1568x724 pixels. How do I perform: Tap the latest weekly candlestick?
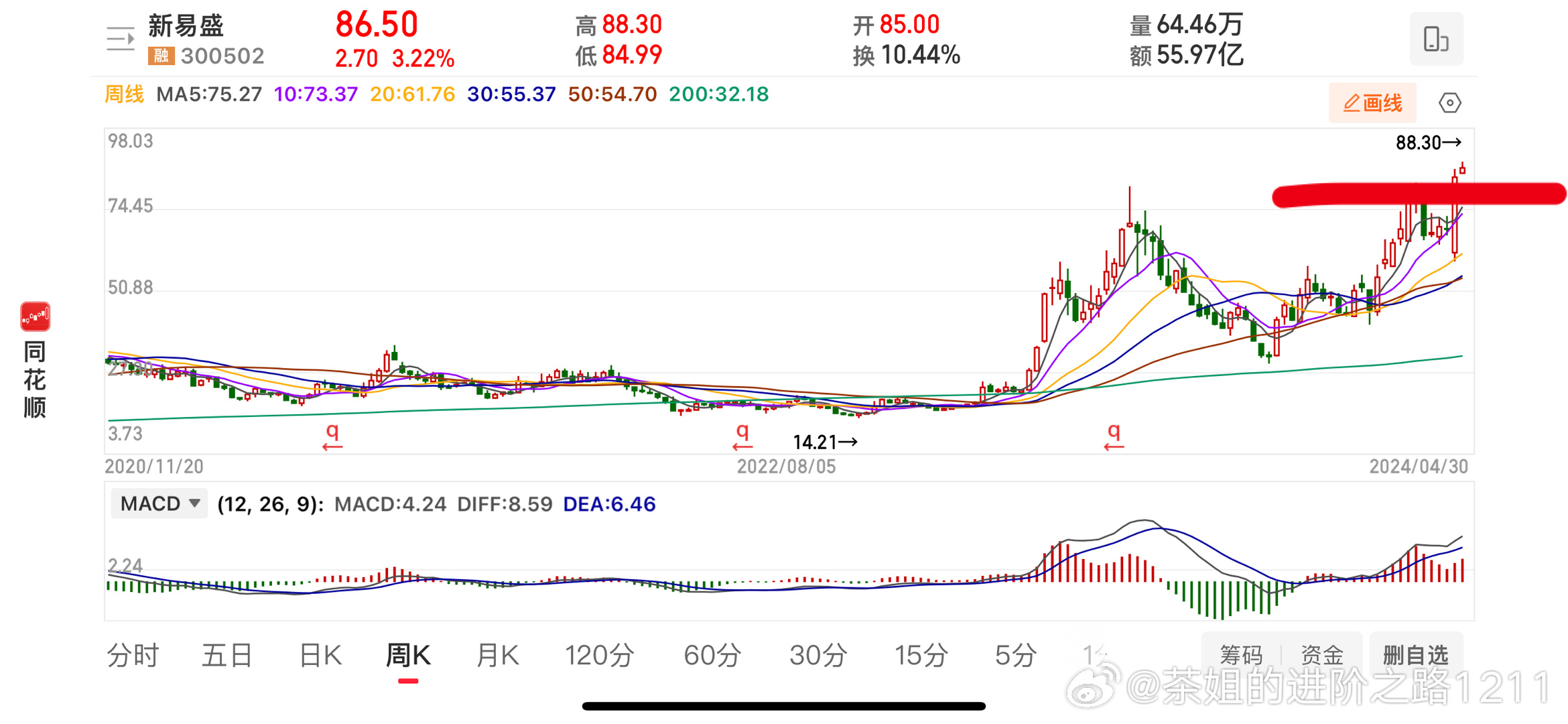click(1462, 170)
